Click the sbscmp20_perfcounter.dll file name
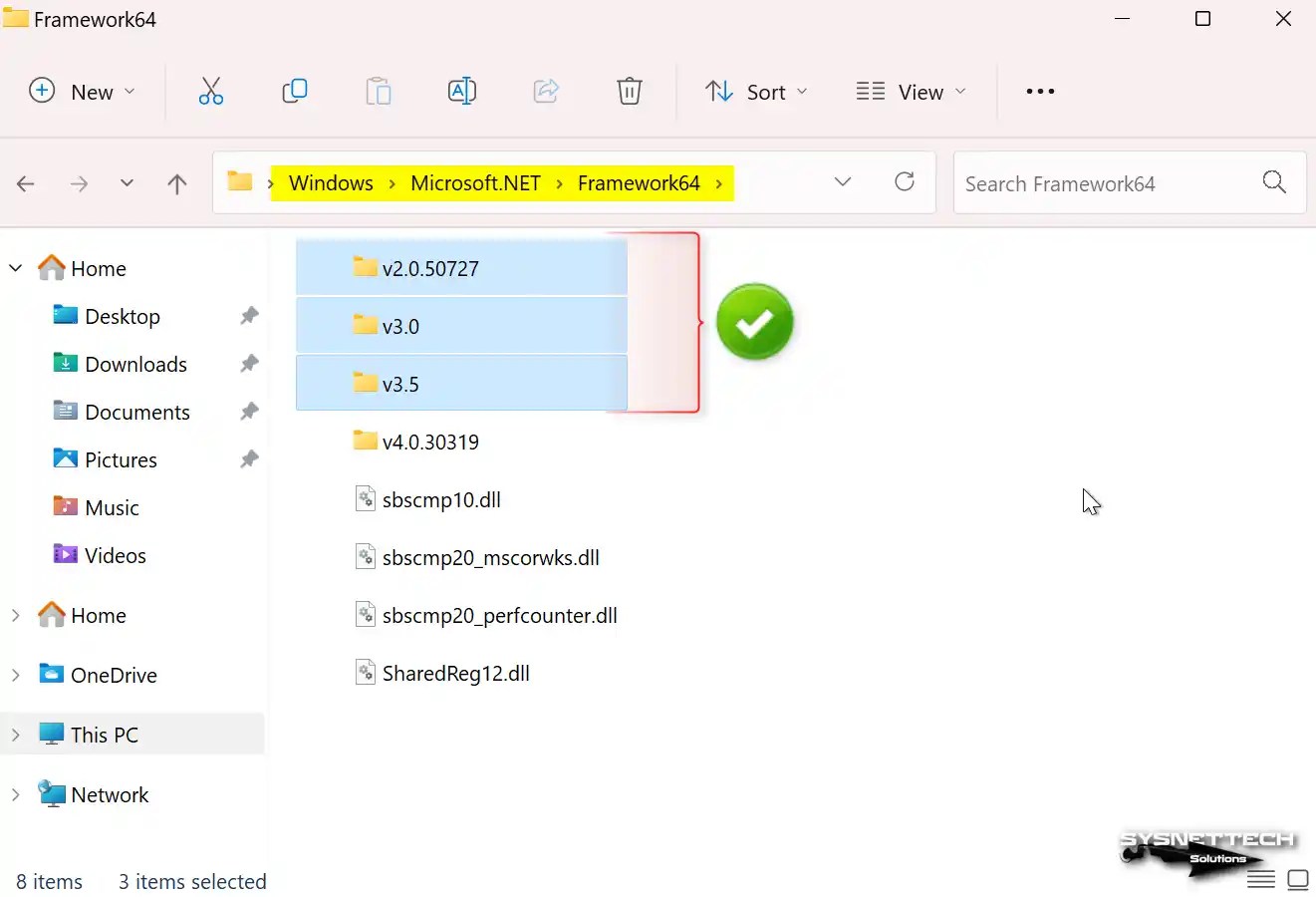The width and height of the screenshot is (1316, 897). click(500, 615)
